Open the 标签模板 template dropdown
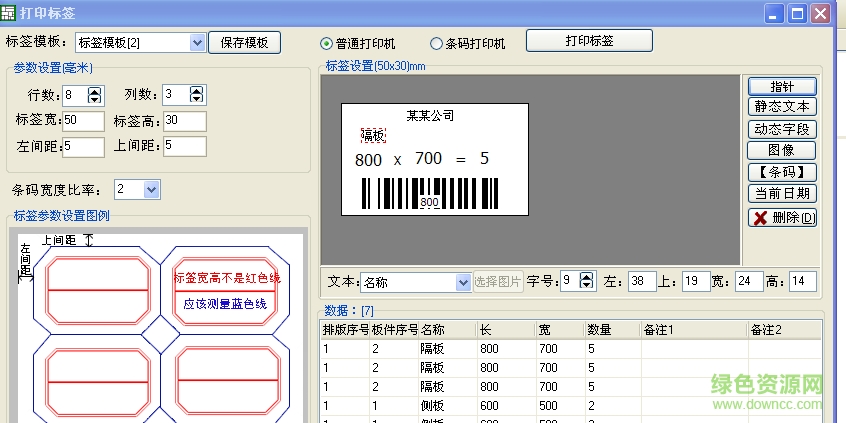Screen dimensions: 846x423 pos(197,42)
